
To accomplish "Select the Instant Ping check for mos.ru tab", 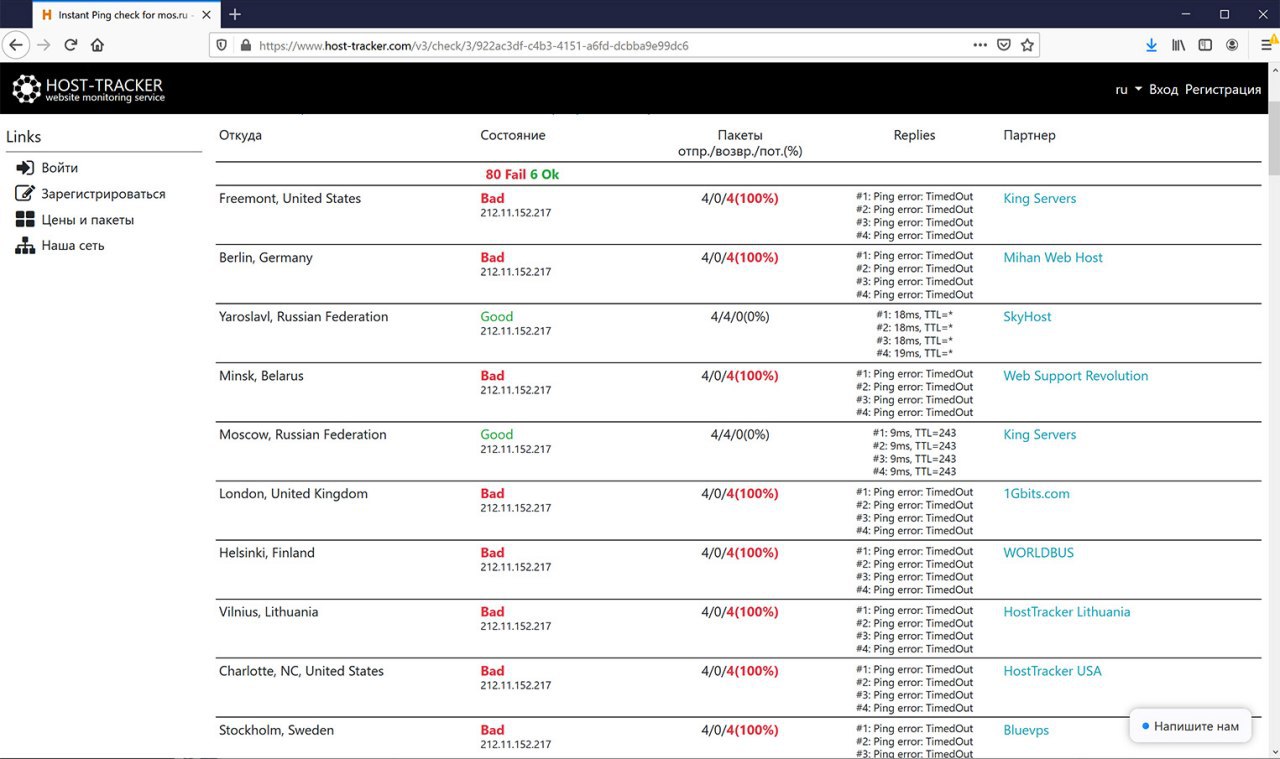I will [x=124, y=15].
